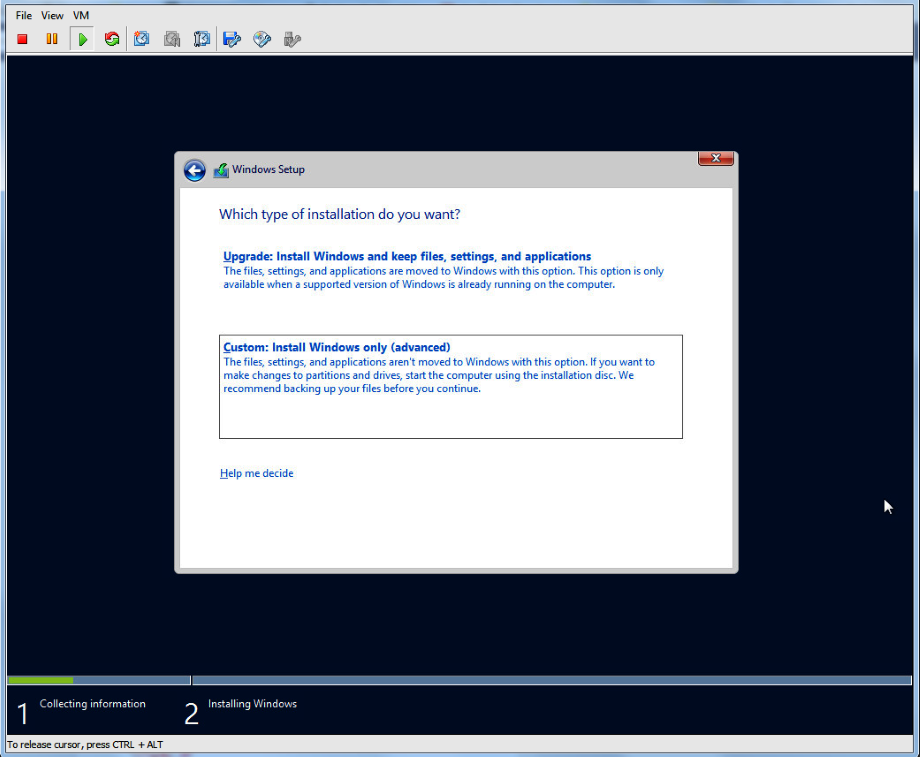The height and width of the screenshot is (757, 920).
Task: Click the revert to snapshot icon
Action: pyautogui.click(x=172, y=39)
